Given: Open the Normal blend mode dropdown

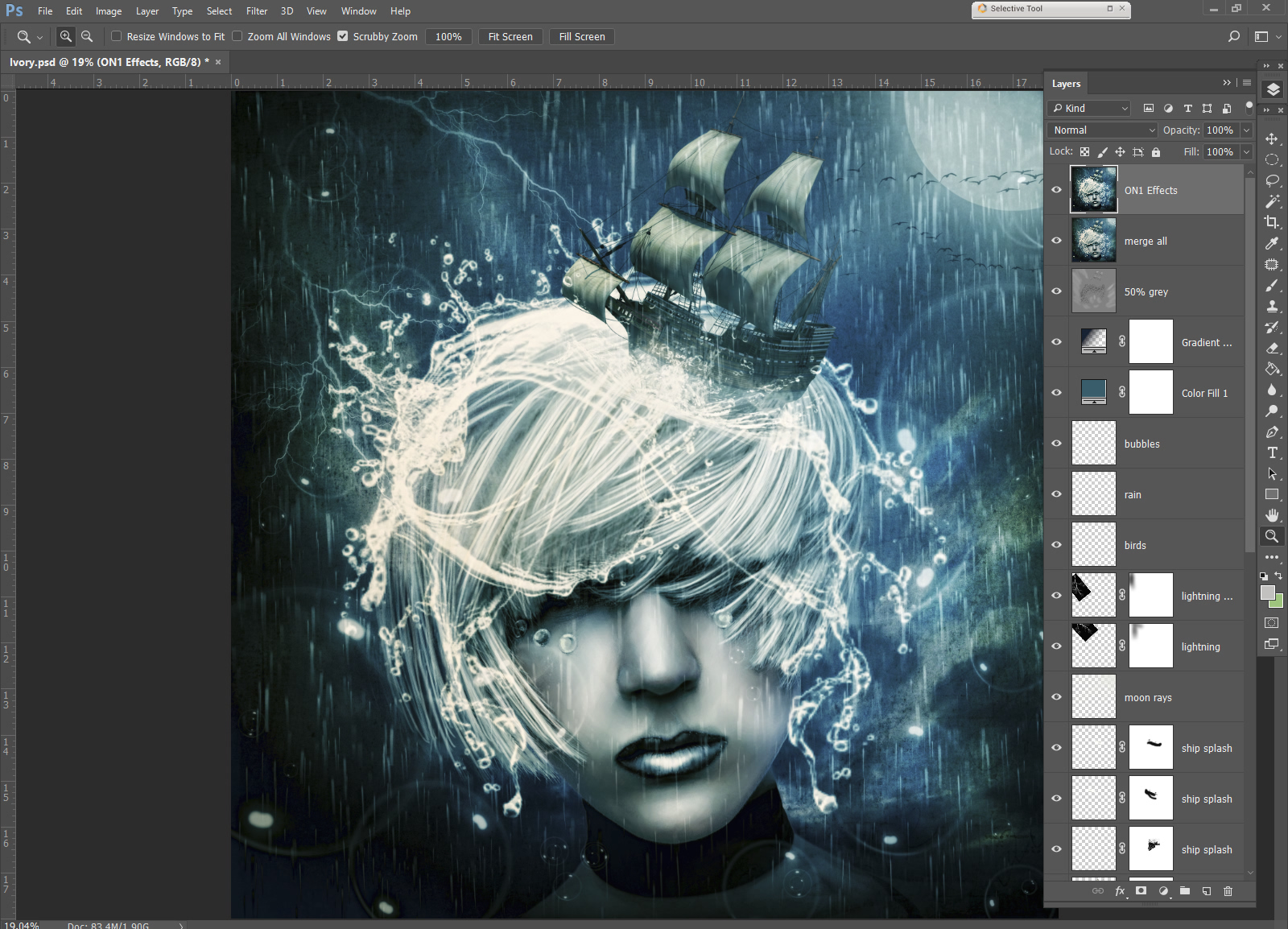Looking at the screenshot, I should (x=1103, y=130).
